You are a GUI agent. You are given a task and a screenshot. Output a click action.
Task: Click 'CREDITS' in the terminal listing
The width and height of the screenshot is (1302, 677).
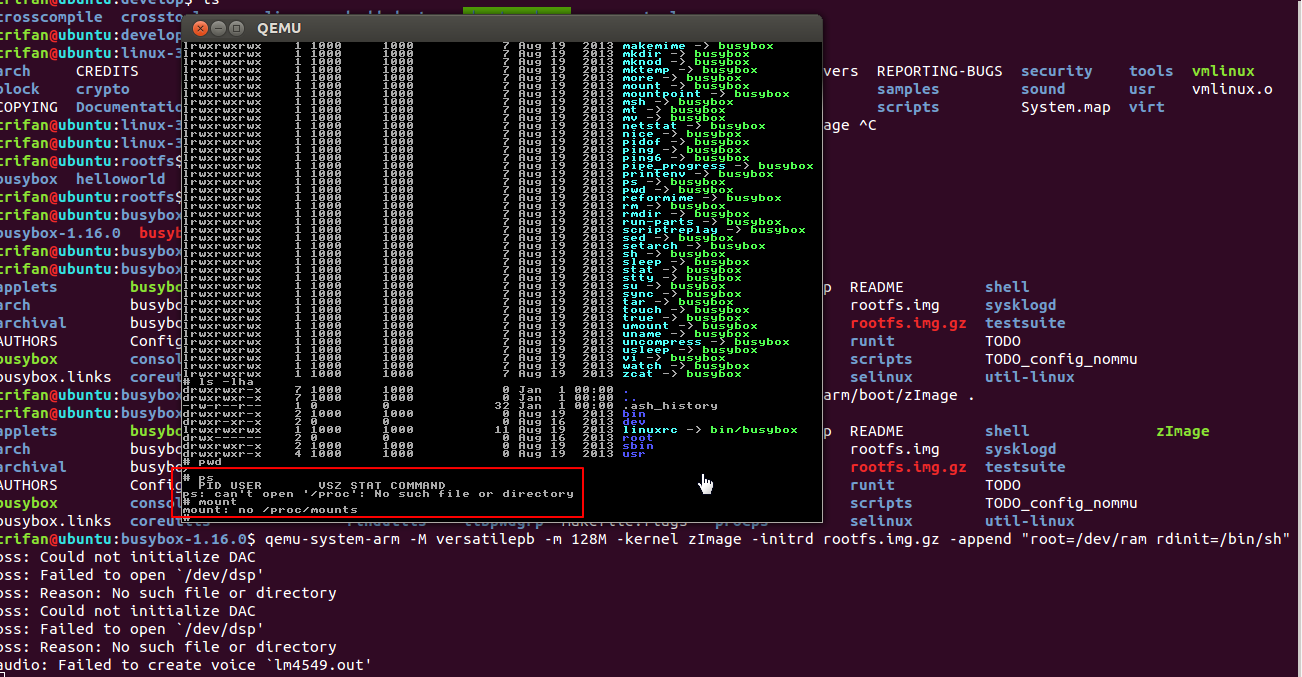(x=107, y=71)
